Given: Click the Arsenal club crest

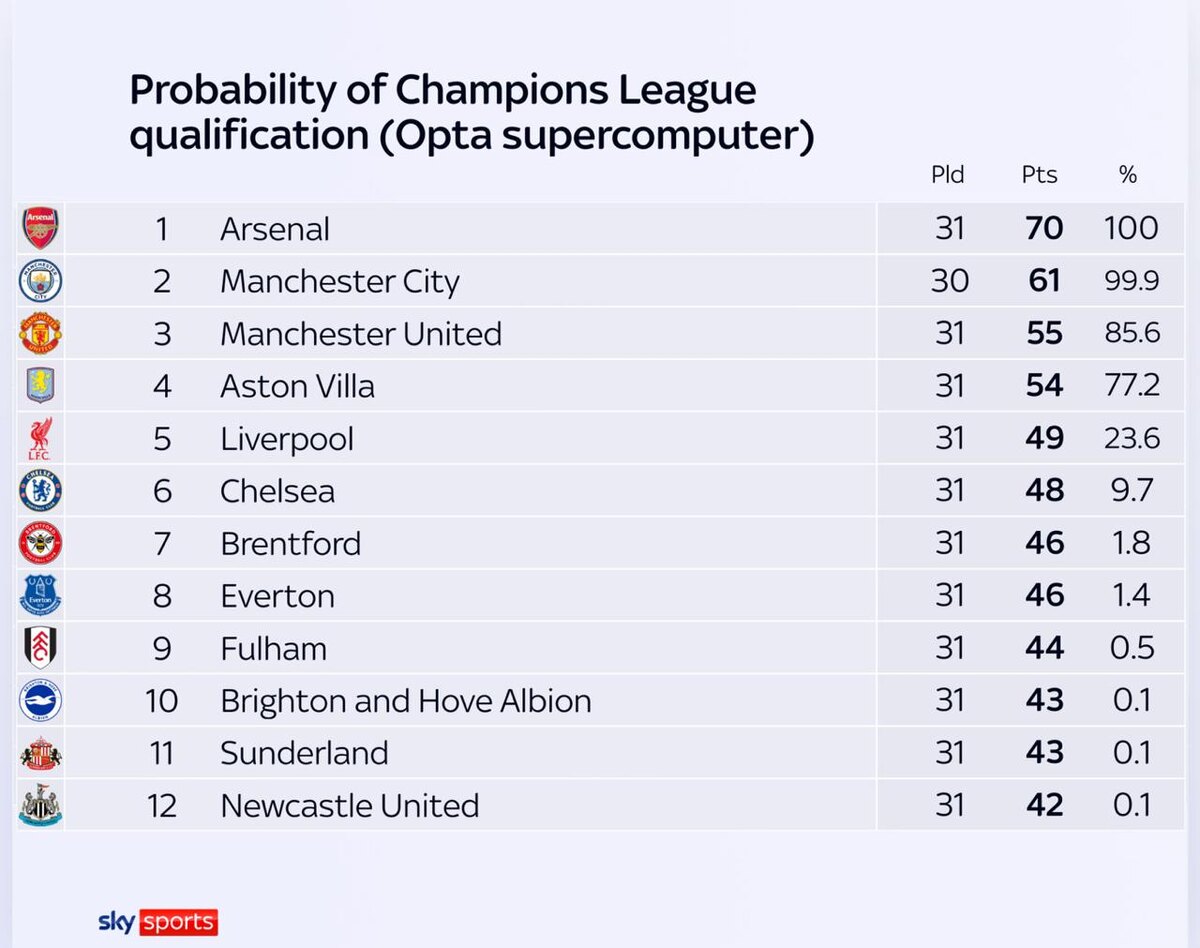Looking at the screenshot, I should 41,229.
